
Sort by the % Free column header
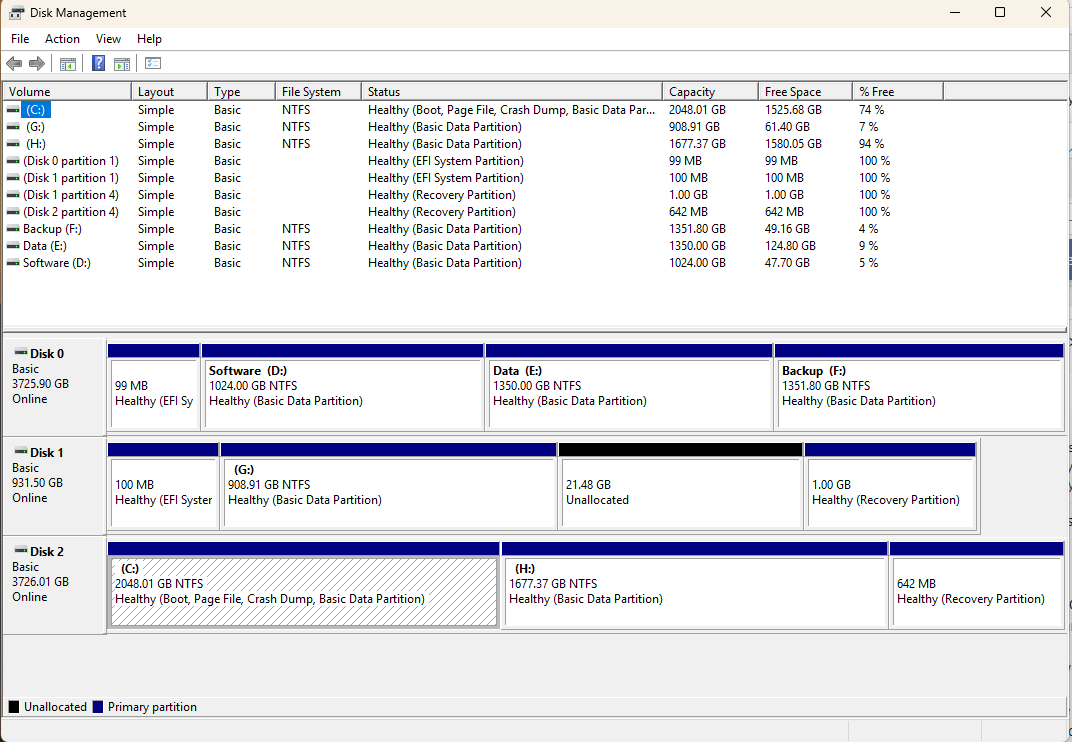click(897, 92)
